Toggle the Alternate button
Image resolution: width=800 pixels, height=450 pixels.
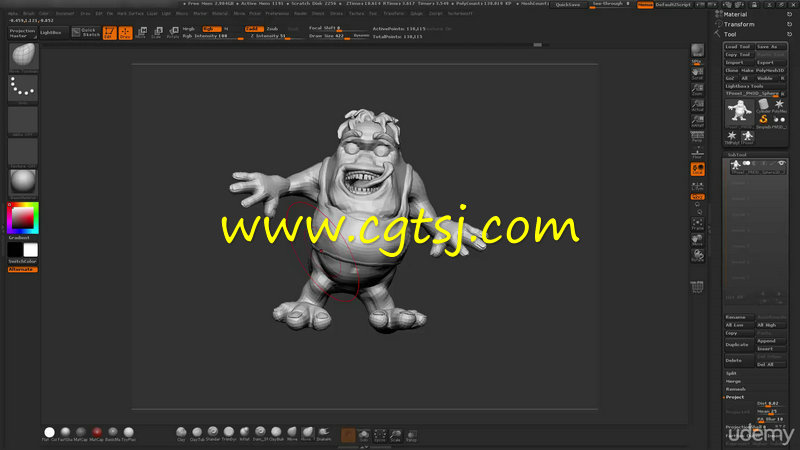point(23,269)
